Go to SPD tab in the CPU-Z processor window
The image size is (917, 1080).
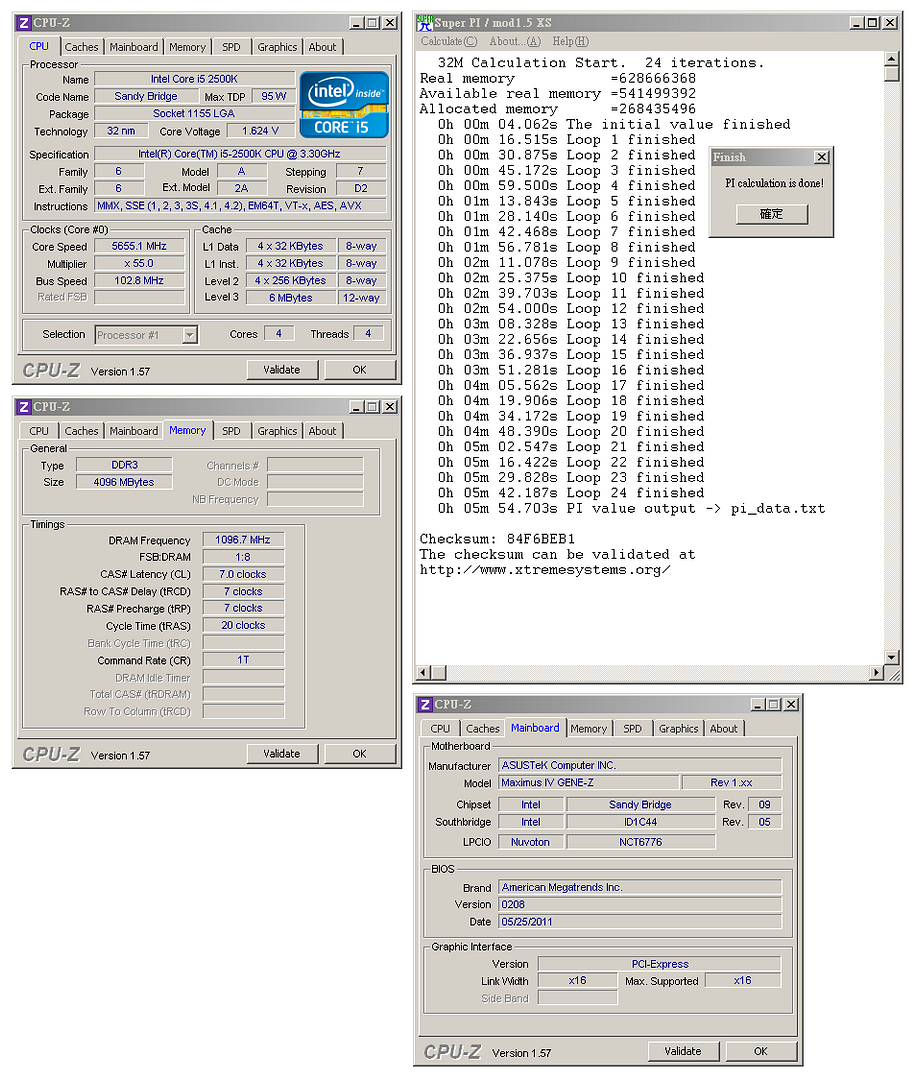pos(231,47)
